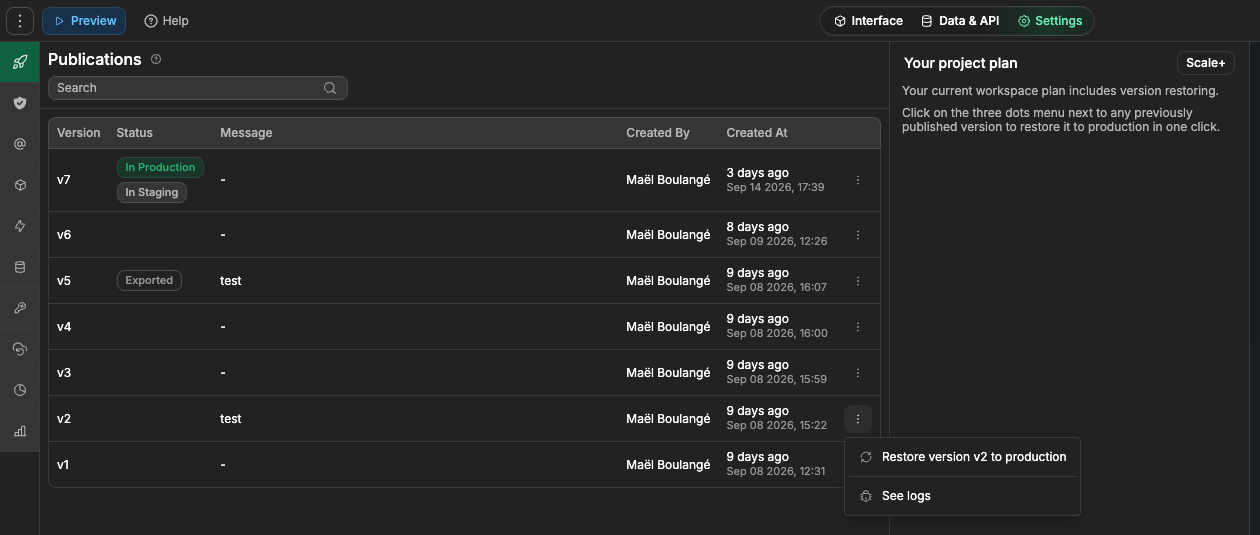The width and height of the screenshot is (1260, 535).
Task: Click the In Staging status badge
Action: coord(152,193)
